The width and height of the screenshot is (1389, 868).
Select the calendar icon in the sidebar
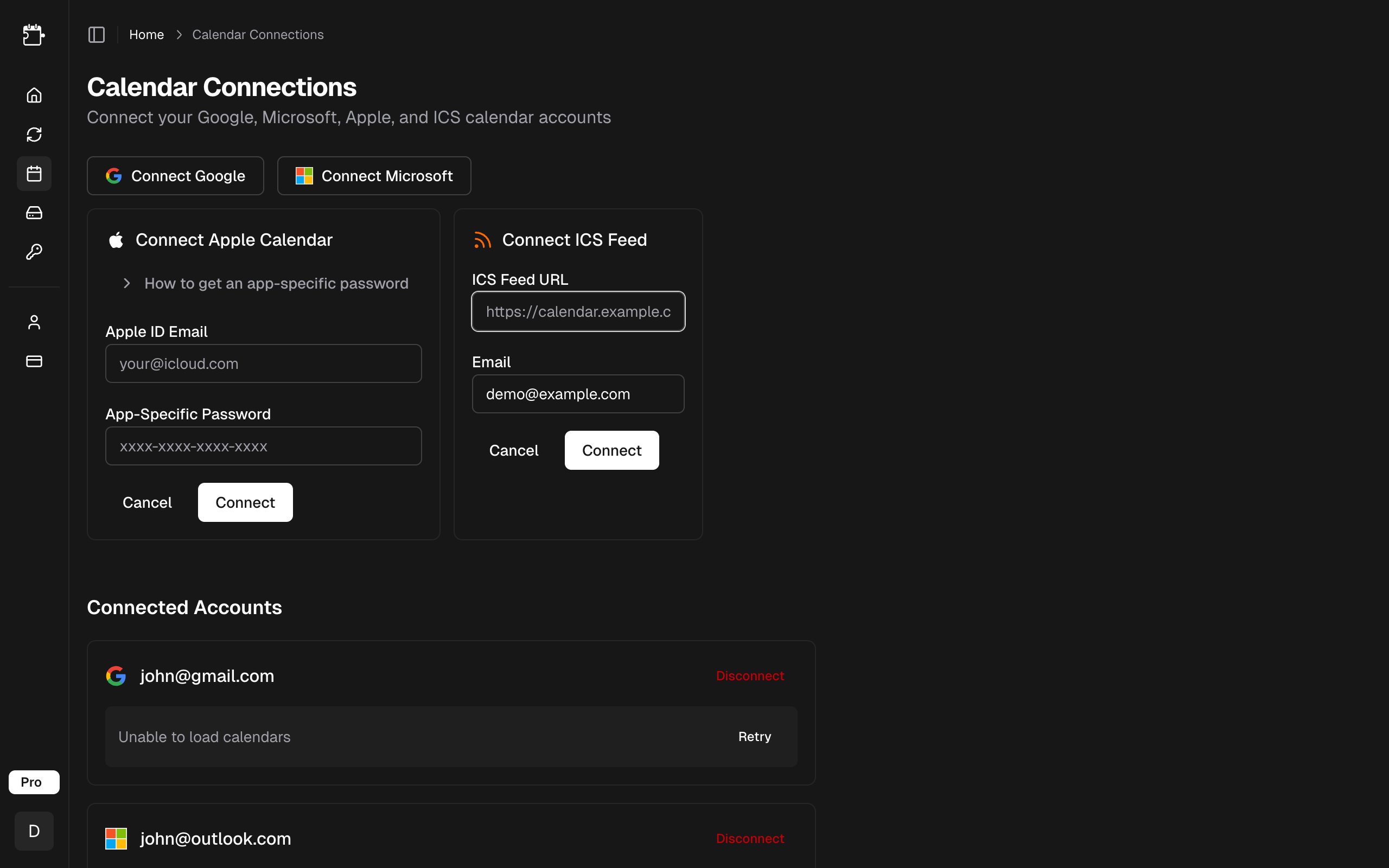[34, 174]
